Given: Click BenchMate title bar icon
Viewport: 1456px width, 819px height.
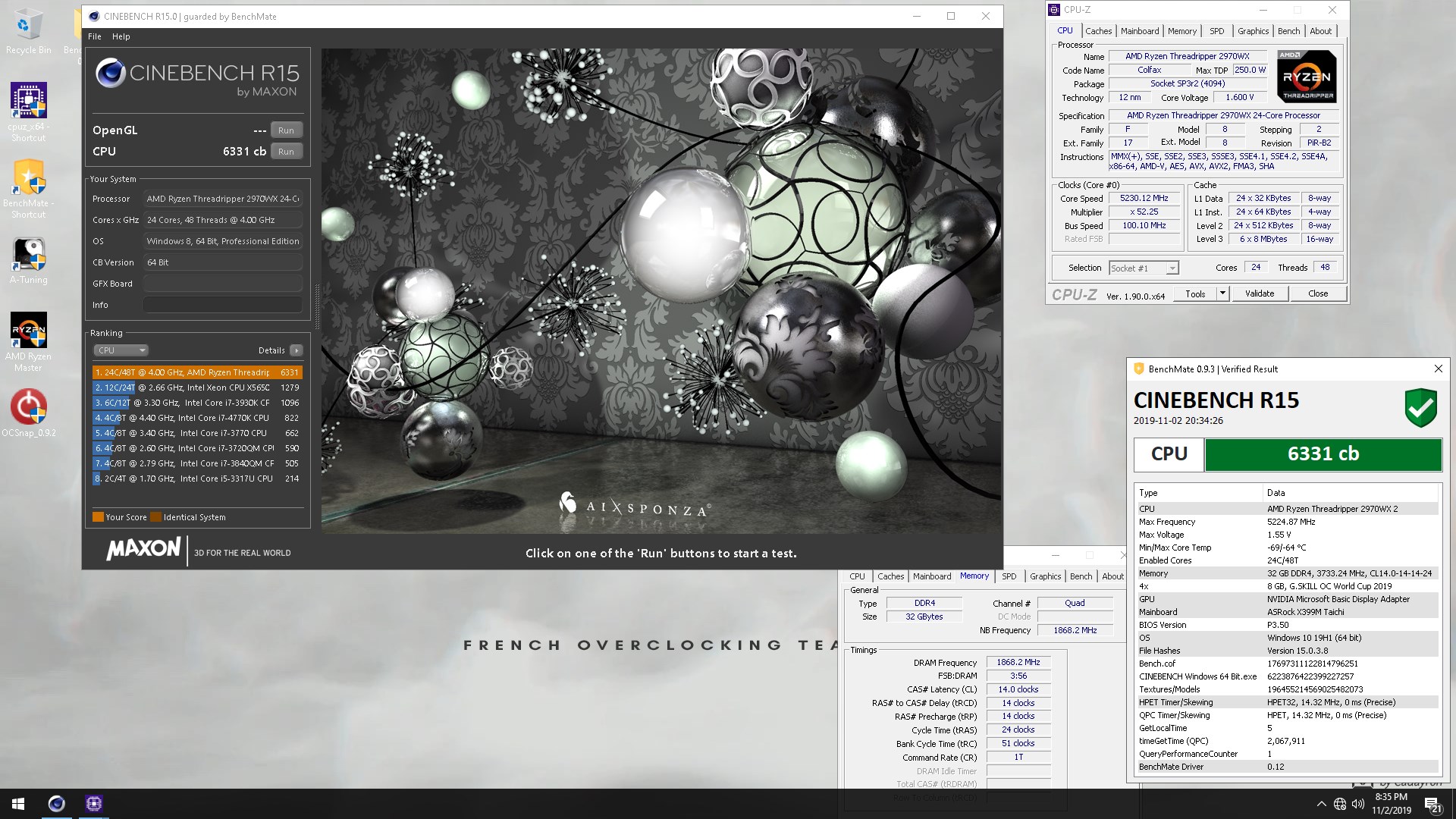Looking at the screenshot, I should tap(1138, 369).
